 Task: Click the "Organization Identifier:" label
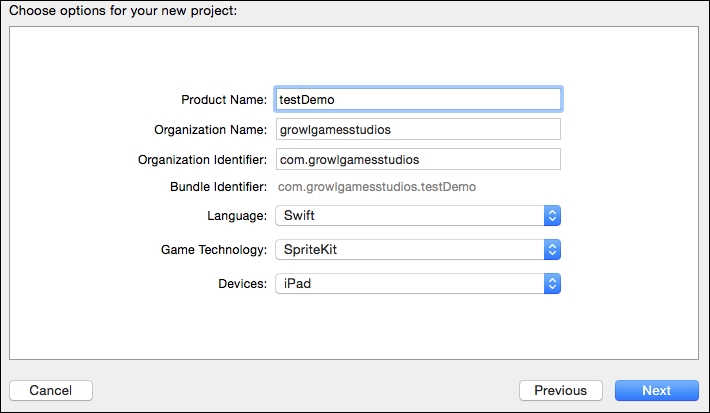[202, 160]
